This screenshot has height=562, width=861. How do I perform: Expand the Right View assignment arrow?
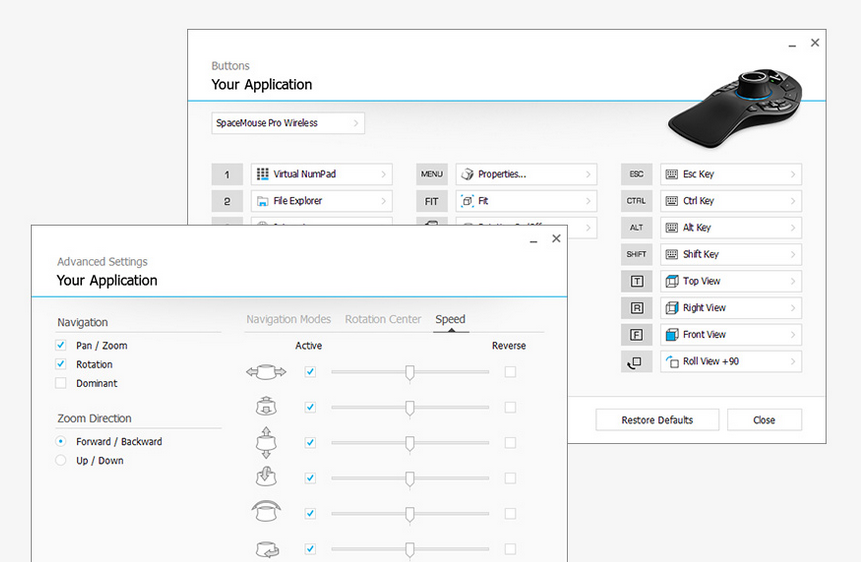[x=793, y=308]
